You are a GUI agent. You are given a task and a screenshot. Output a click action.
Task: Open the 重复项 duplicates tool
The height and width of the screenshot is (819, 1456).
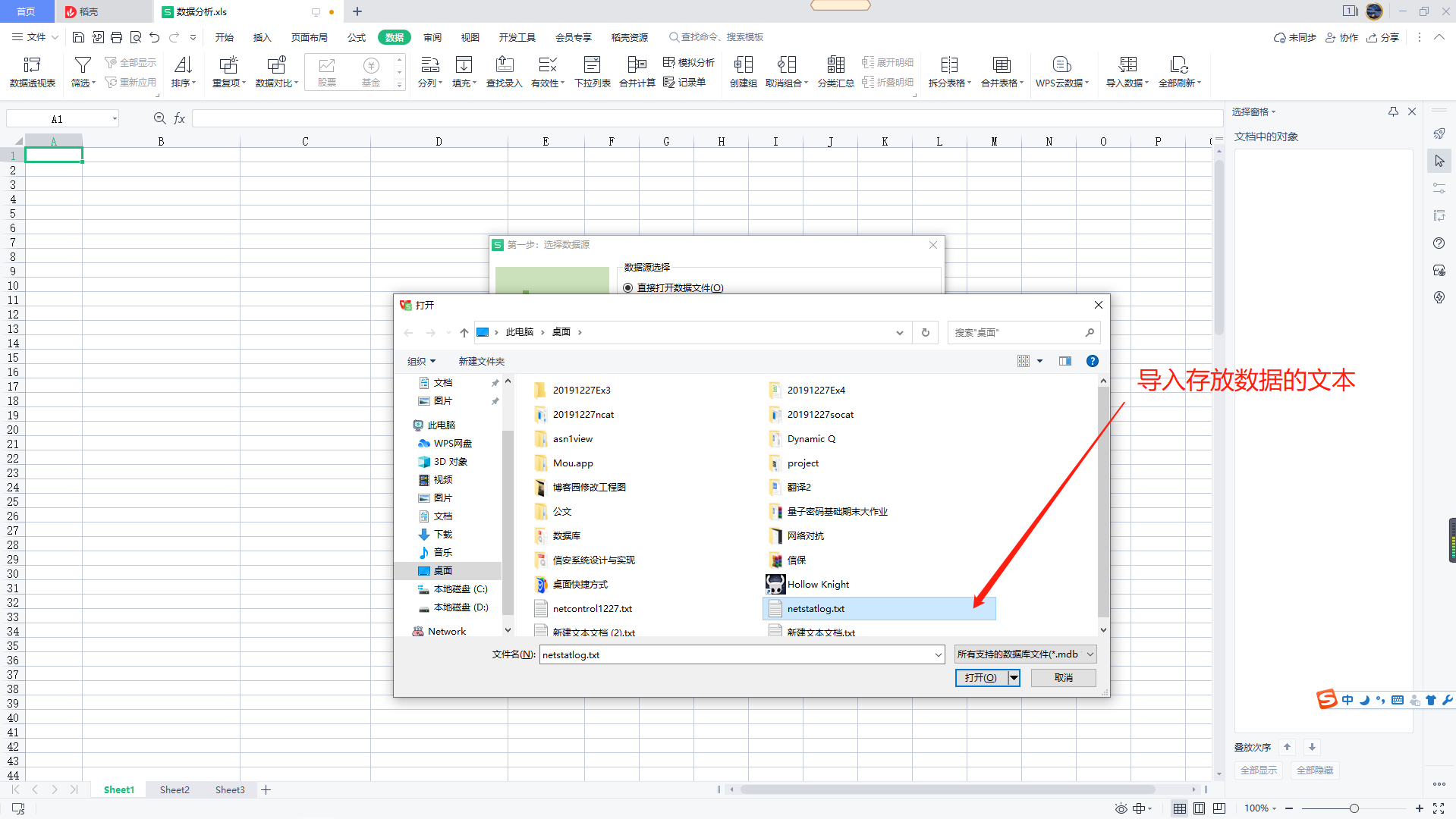pyautogui.click(x=228, y=72)
